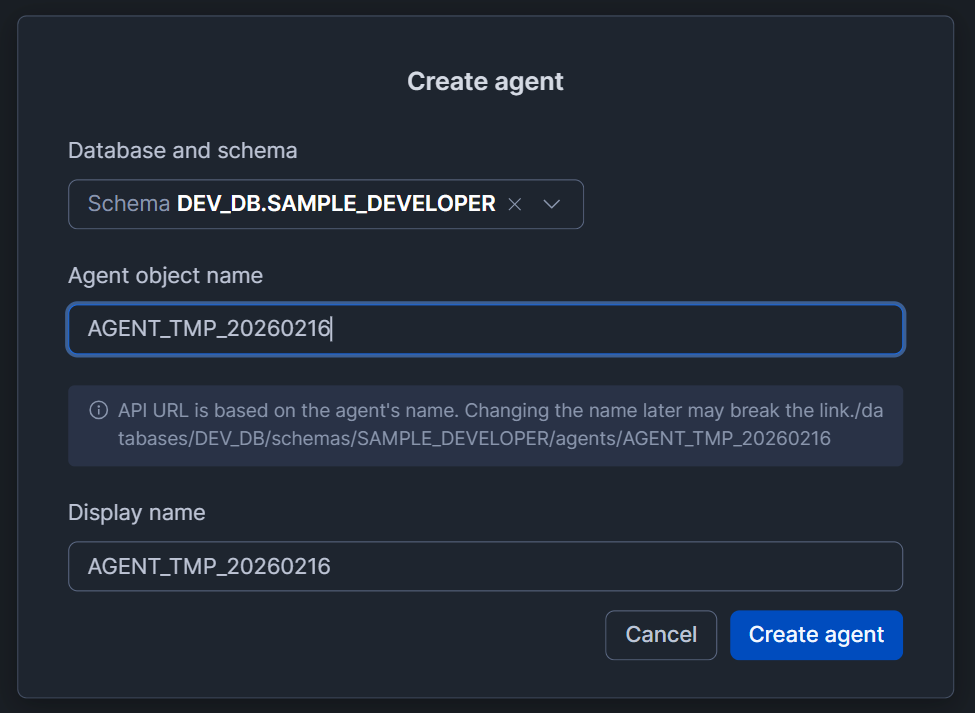Focus the Display name input field

coord(600,567)
